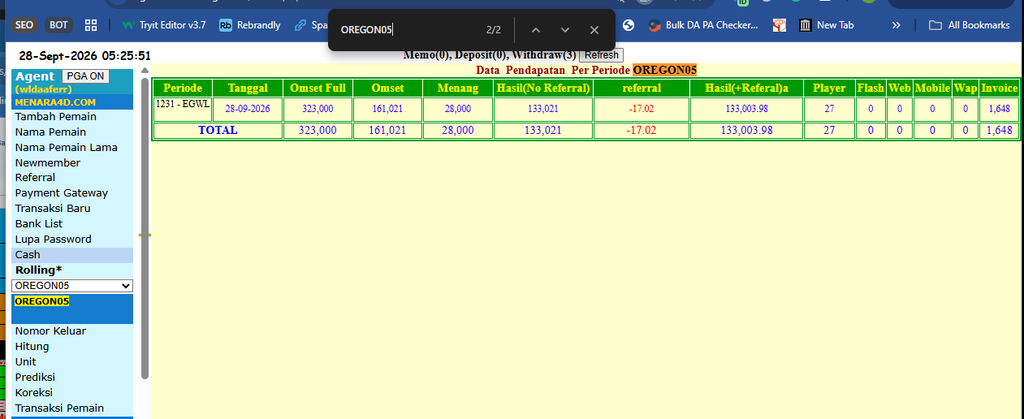The image size is (1024, 419).
Task: Click the Memo(0), Deposit(0), Withdraw(3) text
Action: pos(490,55)
